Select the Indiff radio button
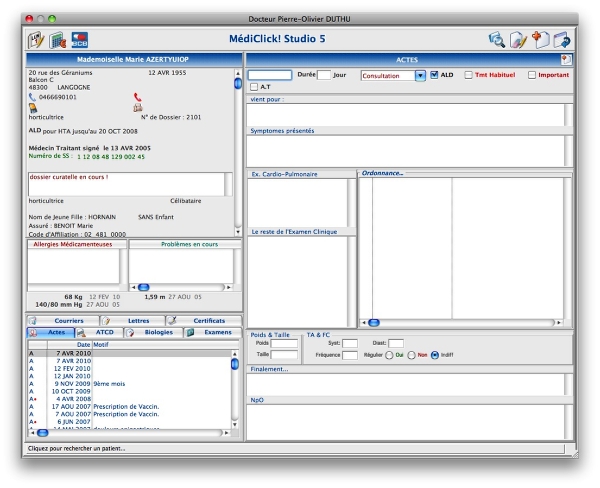The height and width of the screenshot is (488, 600). [x=435, y=355]
